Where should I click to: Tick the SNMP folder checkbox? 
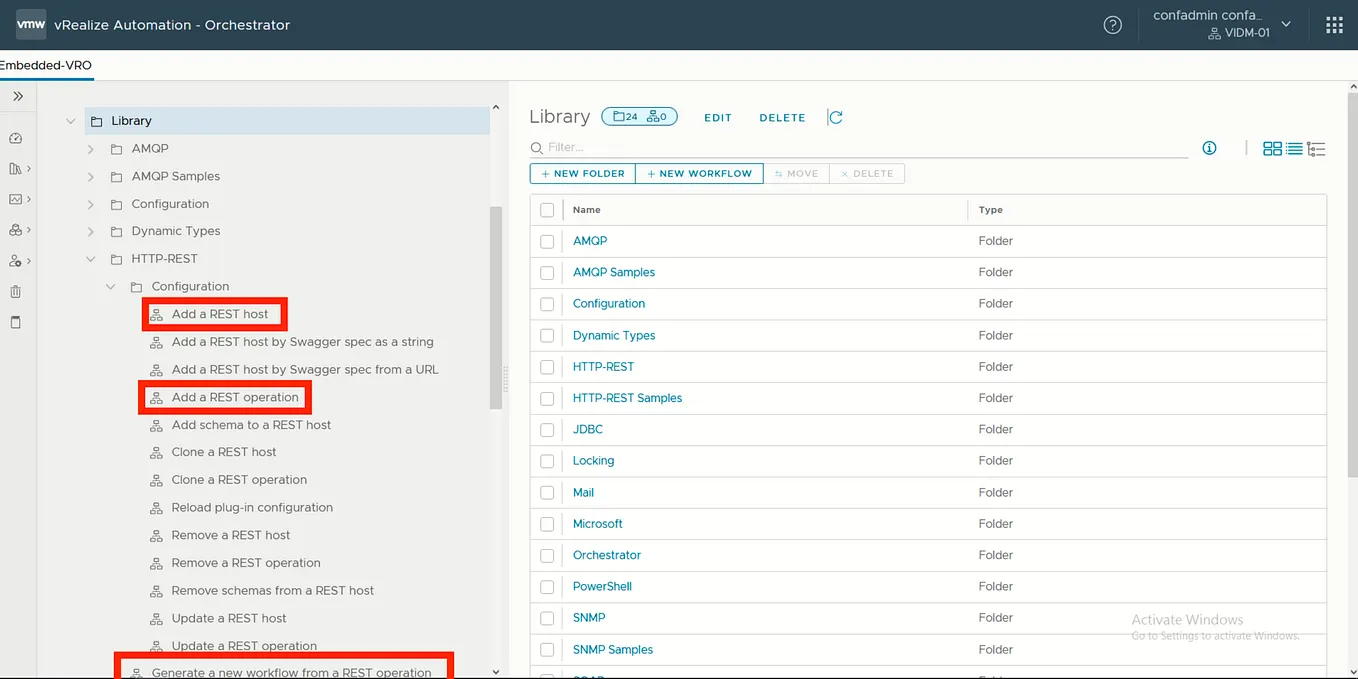pyautogui.click(x=547, y=617)
